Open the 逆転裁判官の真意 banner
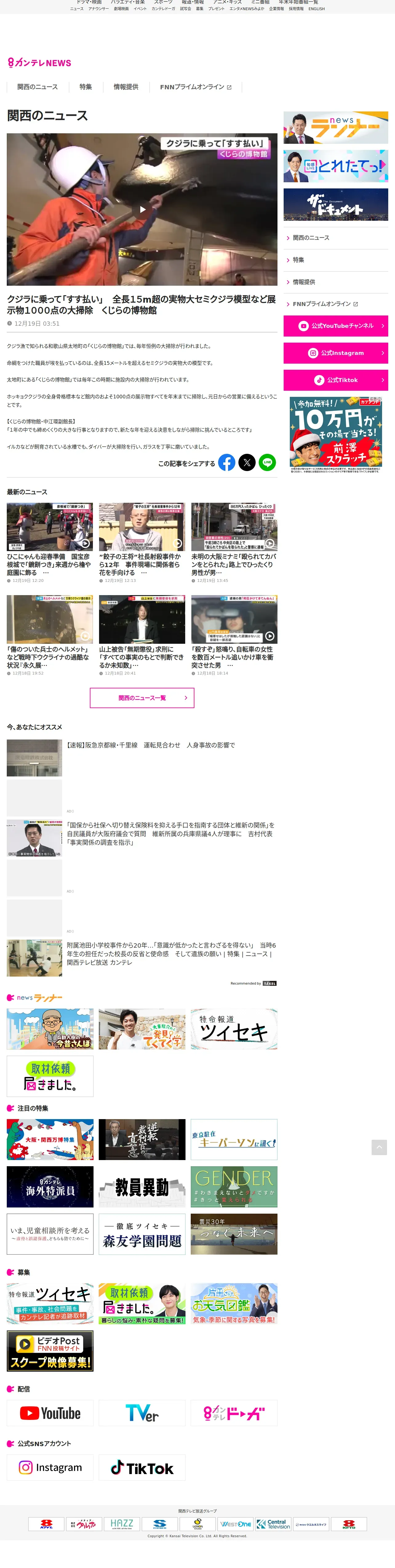Viewport: 395px width, 1568px height. (142, 1139)
